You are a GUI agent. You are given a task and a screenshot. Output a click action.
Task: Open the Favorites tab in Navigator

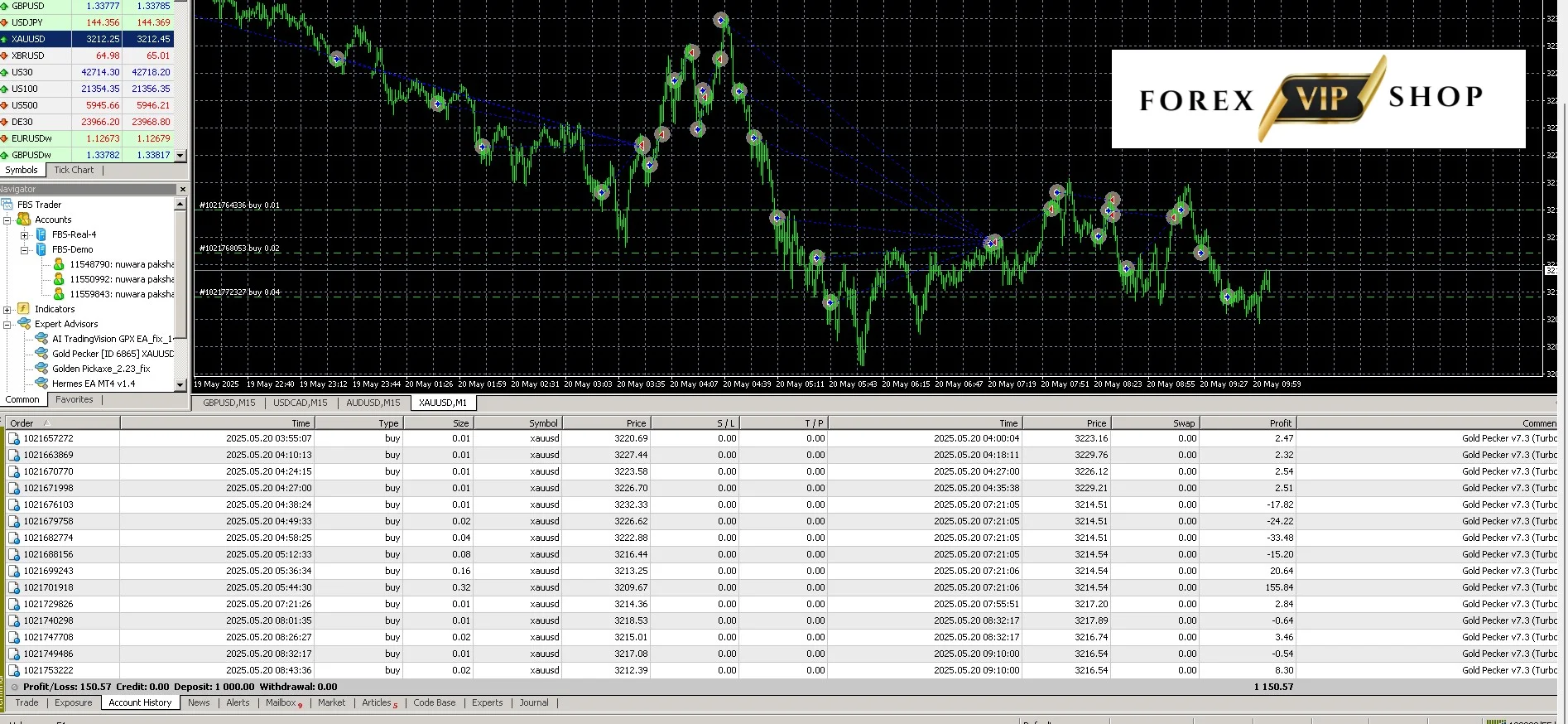coord(75,399)
